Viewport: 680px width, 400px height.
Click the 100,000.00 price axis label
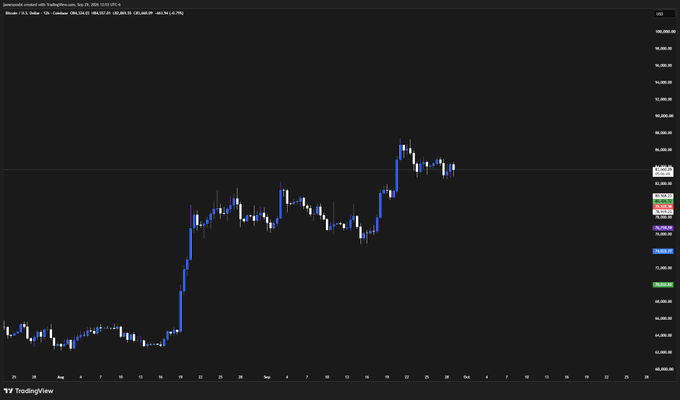click(x=665, y=32)
